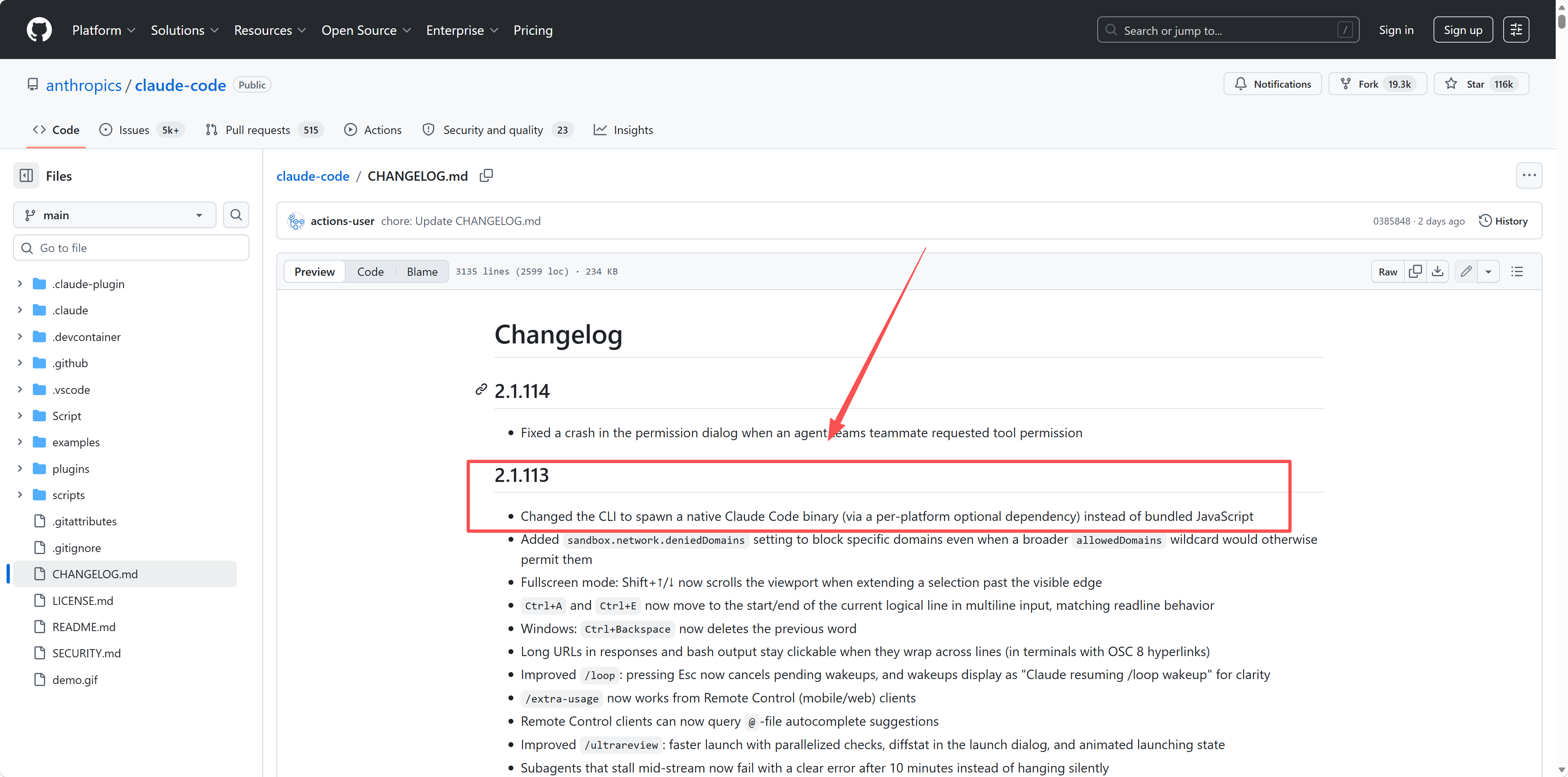Open the three-dots more options menu
The image size is (1568, 777).
click(x=1529, y=175)
